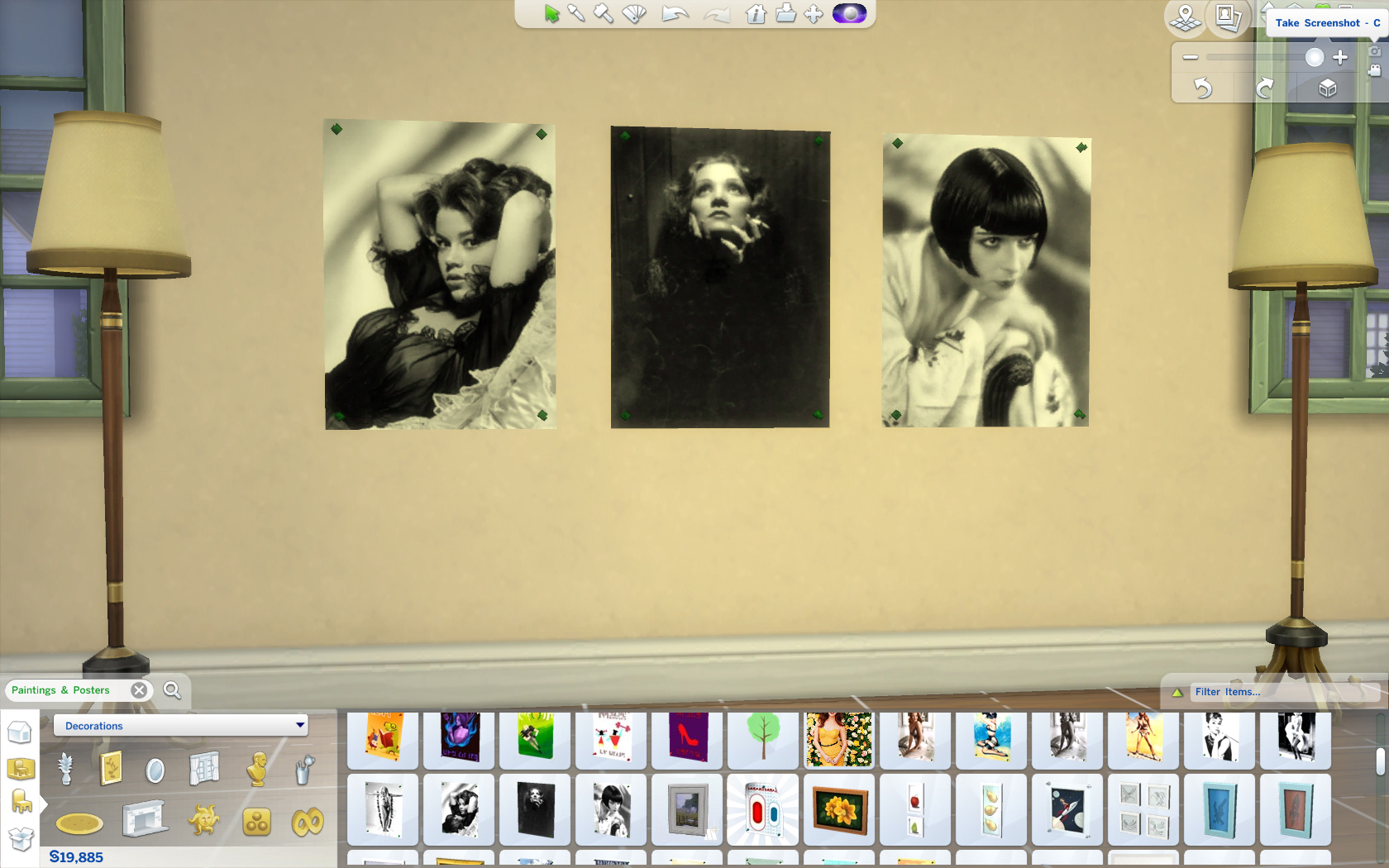Select the green arrow Select tool

(551, 13)
